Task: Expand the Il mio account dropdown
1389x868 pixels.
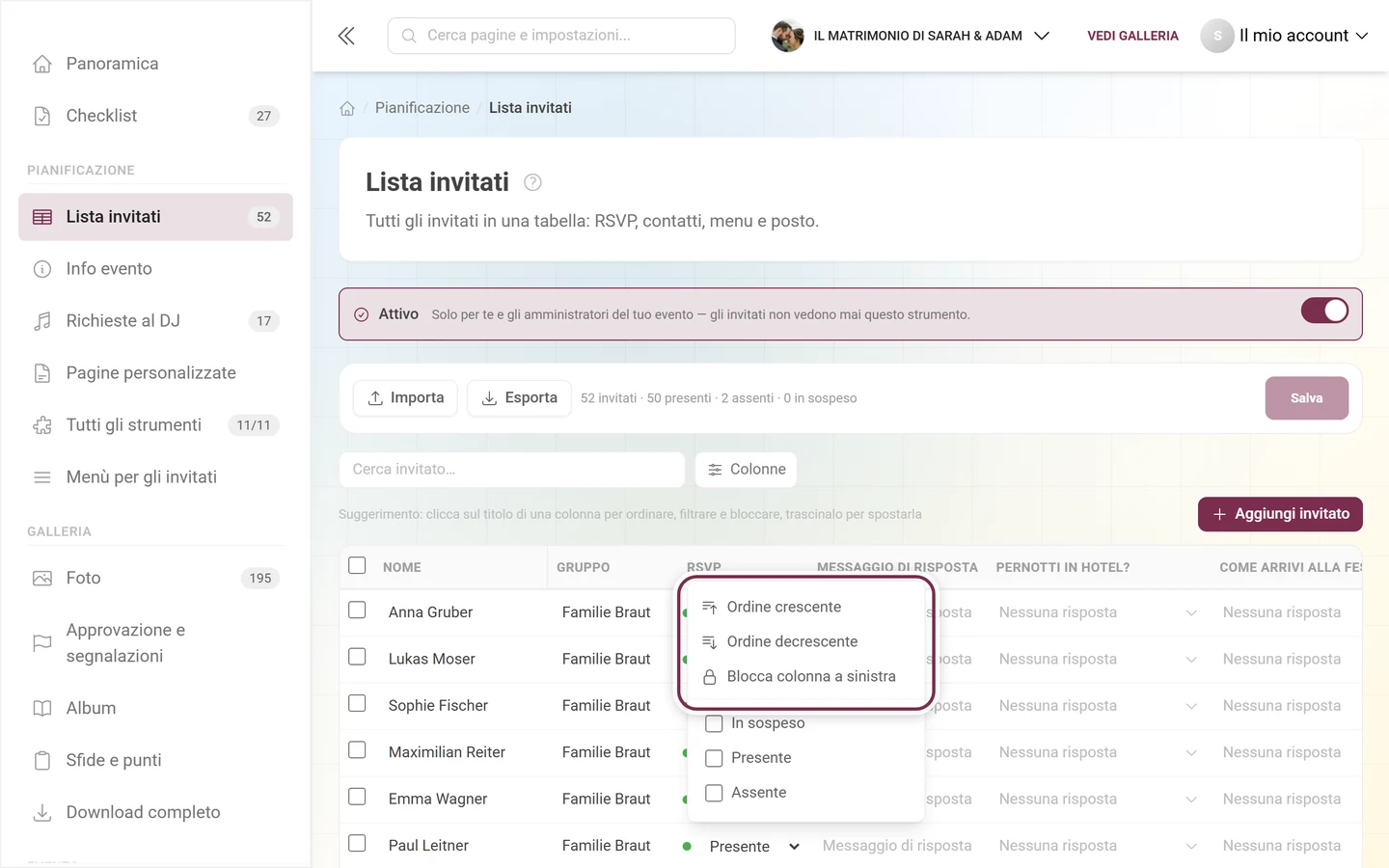Action: 1285,36
